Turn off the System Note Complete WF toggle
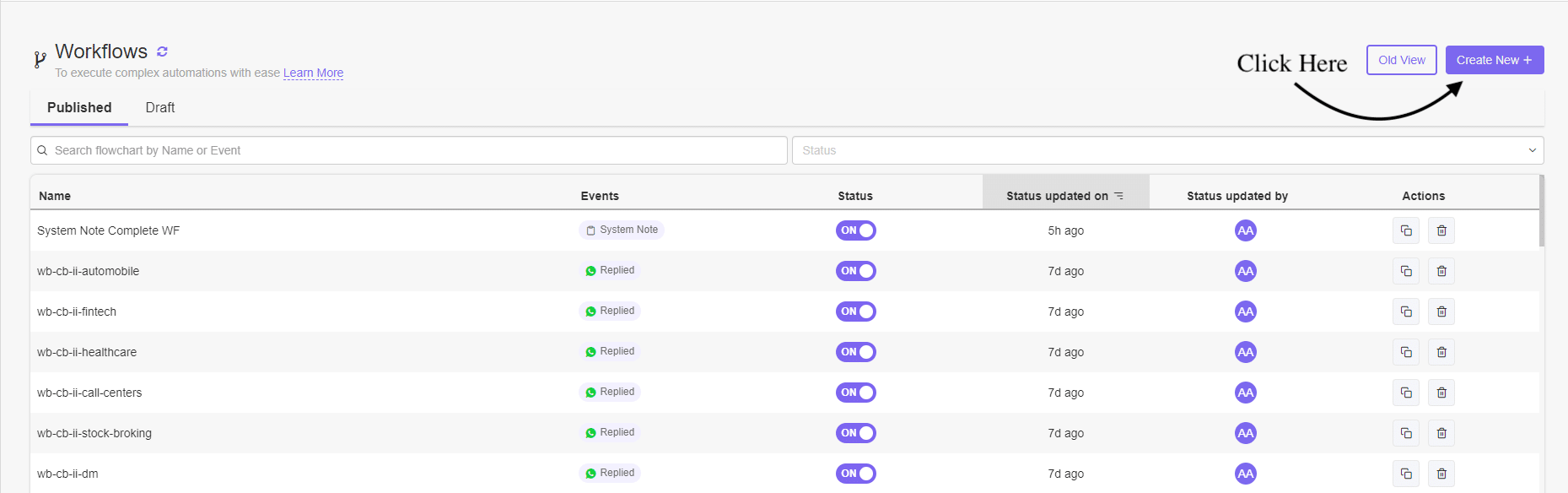The height and width of the screenshot is (493, 1568). (x=855, y=230)
